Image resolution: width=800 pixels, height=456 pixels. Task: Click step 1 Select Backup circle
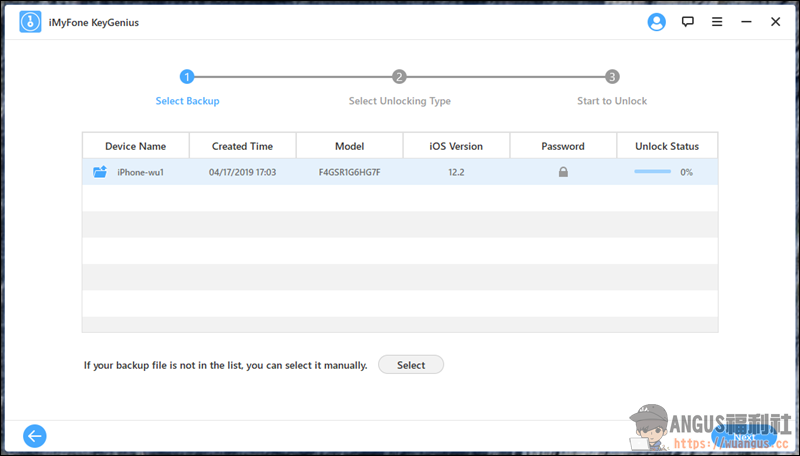click(187, 76)
